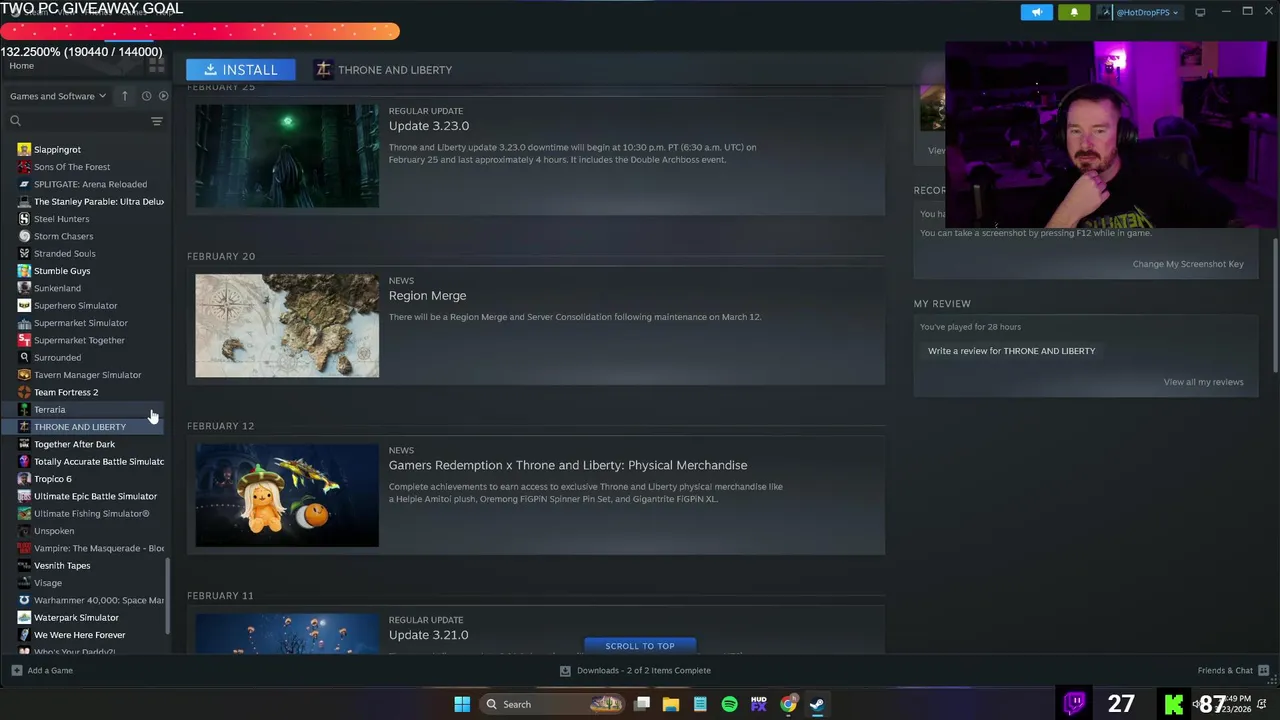Screen dimensions: 1280x720
Task: Enter Big Picture mode monitor icon
Action: [1200, 12]
